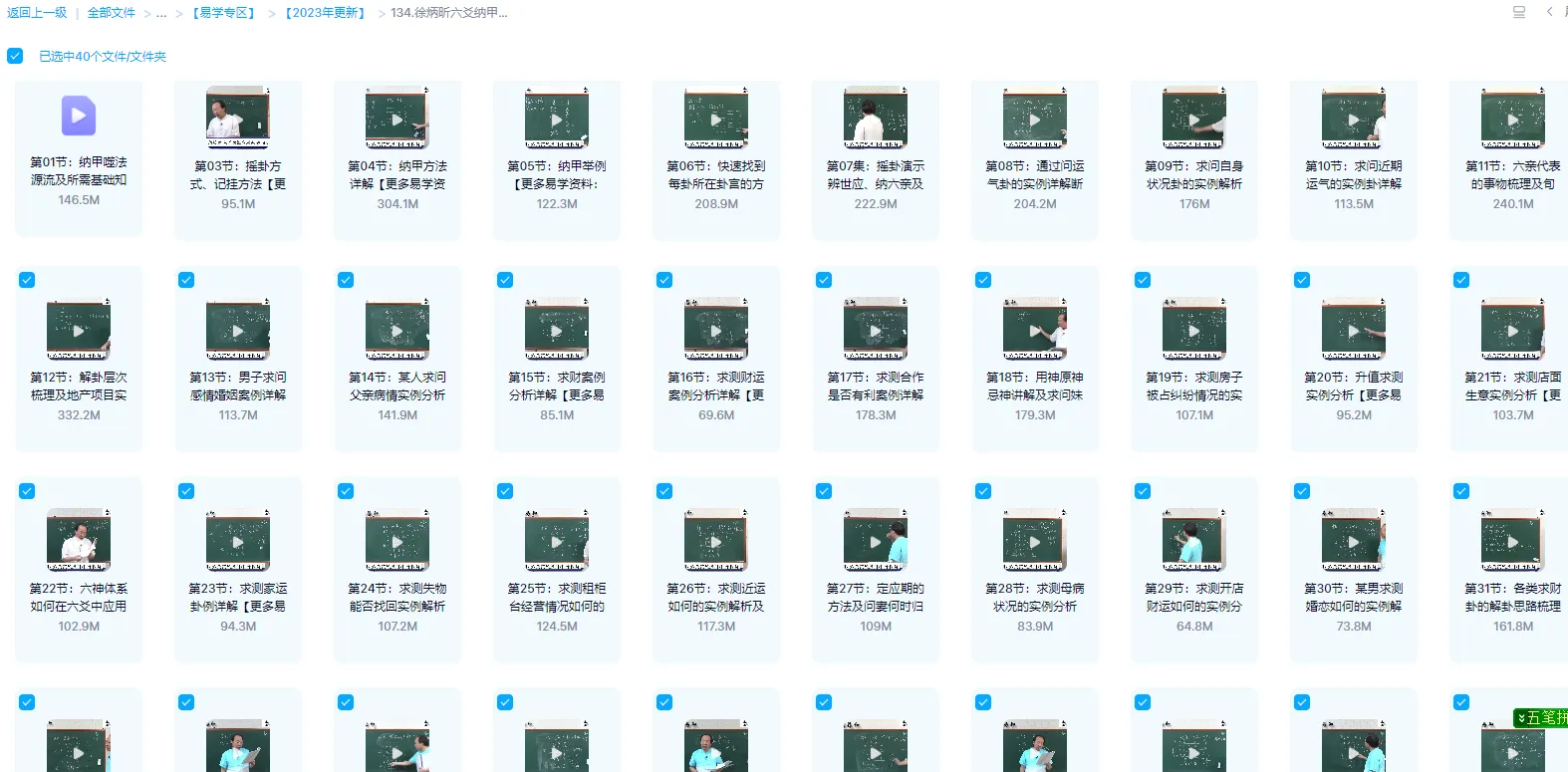Open the 第07集 摇卦演示 video thumbnail

pyautogui.click(x=876, y=118)
